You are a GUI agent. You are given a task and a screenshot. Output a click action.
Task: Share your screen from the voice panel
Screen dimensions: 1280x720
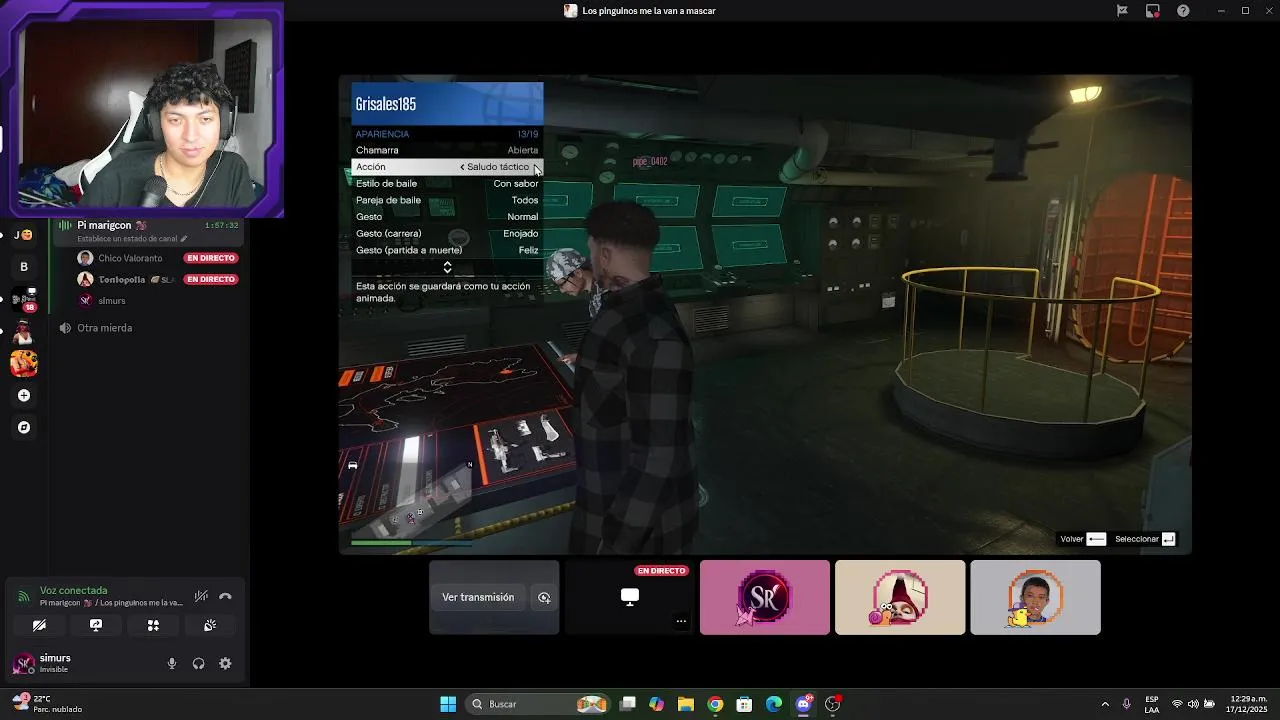[96, 625]
